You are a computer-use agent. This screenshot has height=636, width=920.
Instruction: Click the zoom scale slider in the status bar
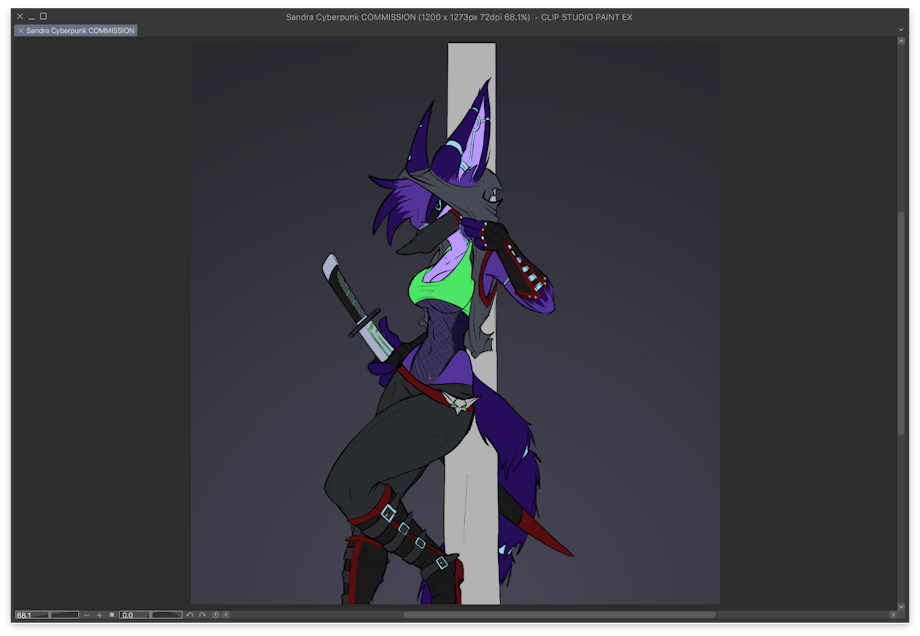(x=65, y=615)
